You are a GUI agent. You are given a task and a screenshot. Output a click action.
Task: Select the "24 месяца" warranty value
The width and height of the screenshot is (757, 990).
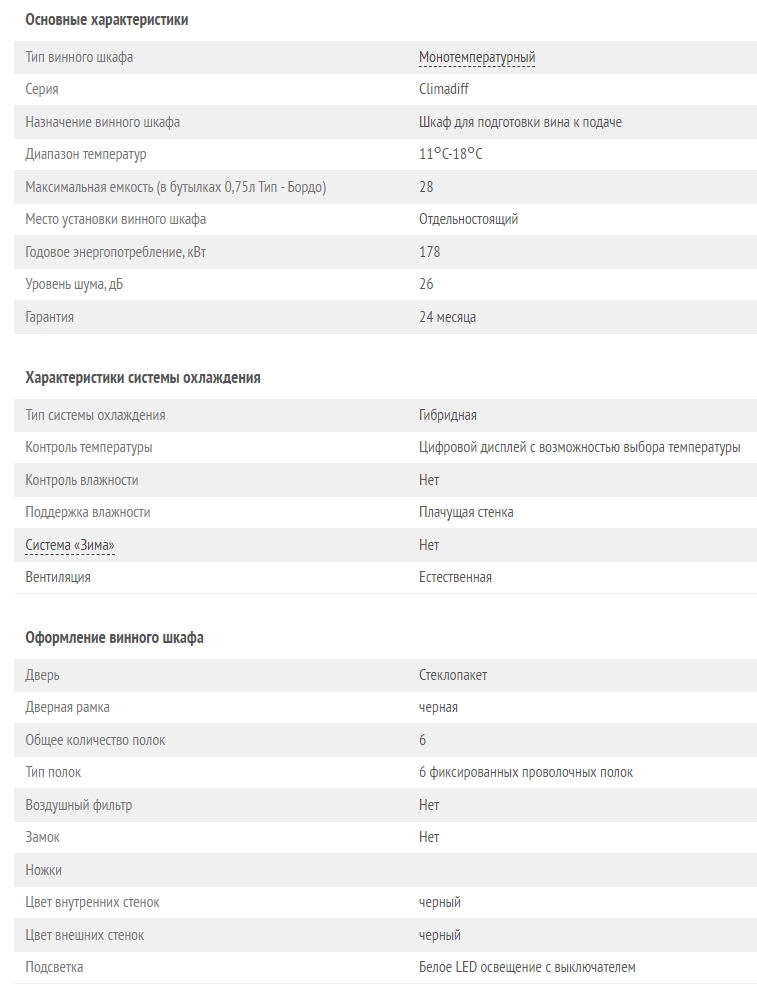pyautogui.click(x=447, y=317)
